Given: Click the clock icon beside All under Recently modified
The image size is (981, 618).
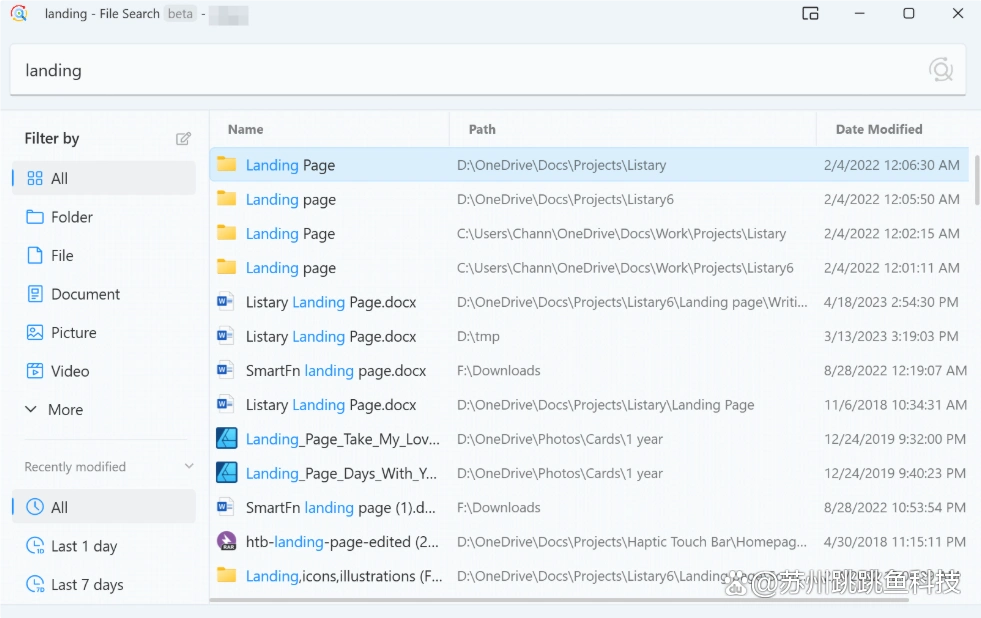Looking at the screenshot, I should pyautogui.click(x=35, y=507).
